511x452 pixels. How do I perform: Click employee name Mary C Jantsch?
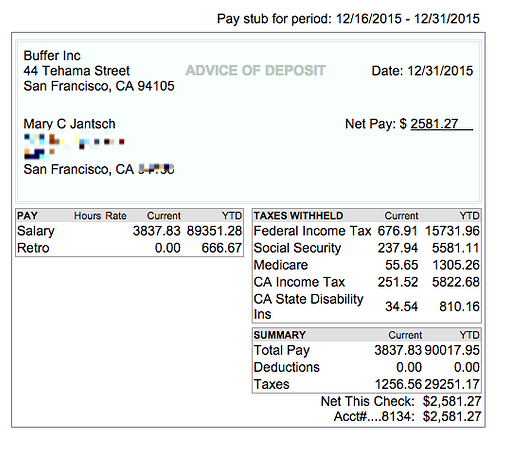(x=69, y=124)
